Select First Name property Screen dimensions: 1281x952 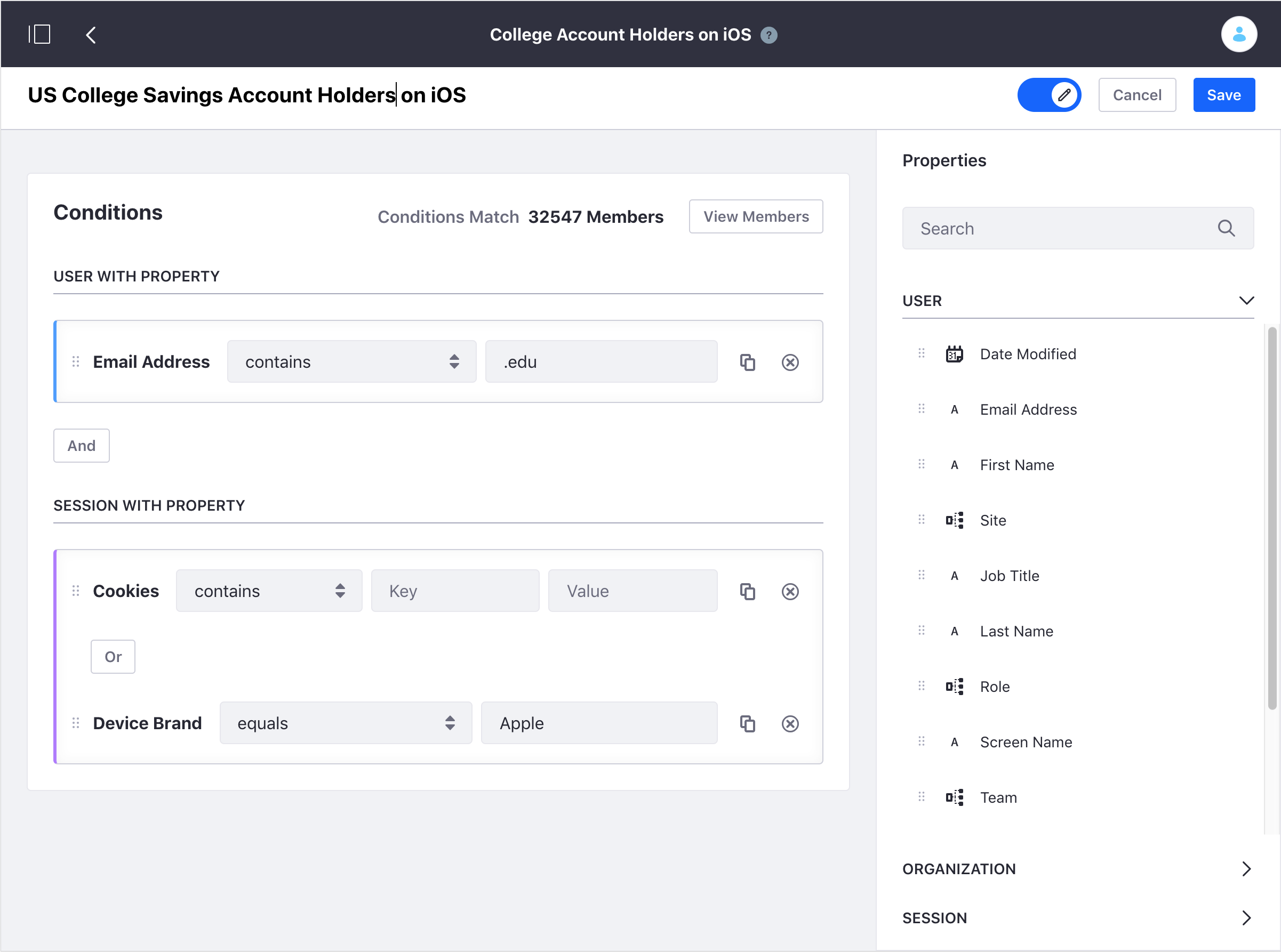coord(1016,464)
